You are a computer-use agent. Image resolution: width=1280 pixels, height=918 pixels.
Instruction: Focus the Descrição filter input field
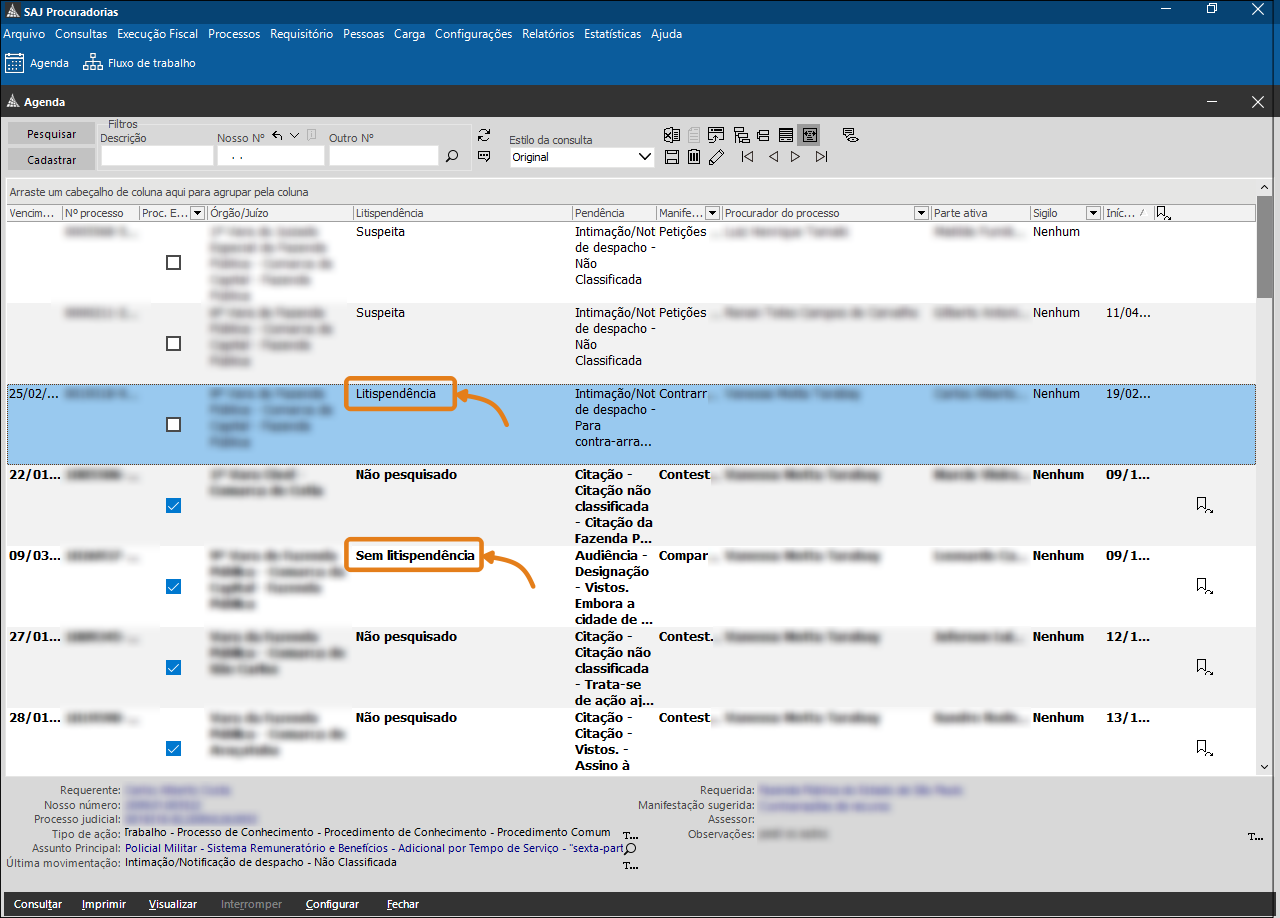pos(157,156)
